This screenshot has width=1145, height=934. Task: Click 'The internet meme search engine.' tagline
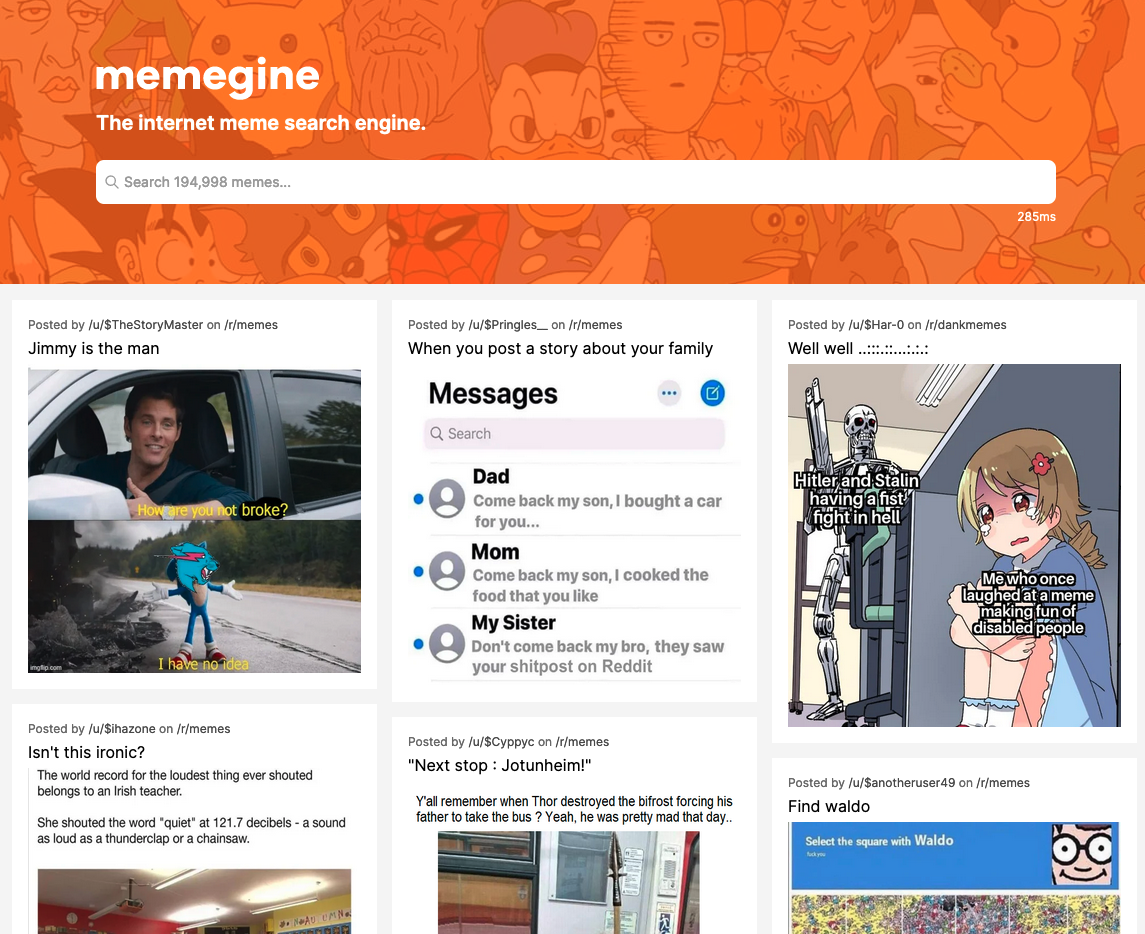coord(261,123)
